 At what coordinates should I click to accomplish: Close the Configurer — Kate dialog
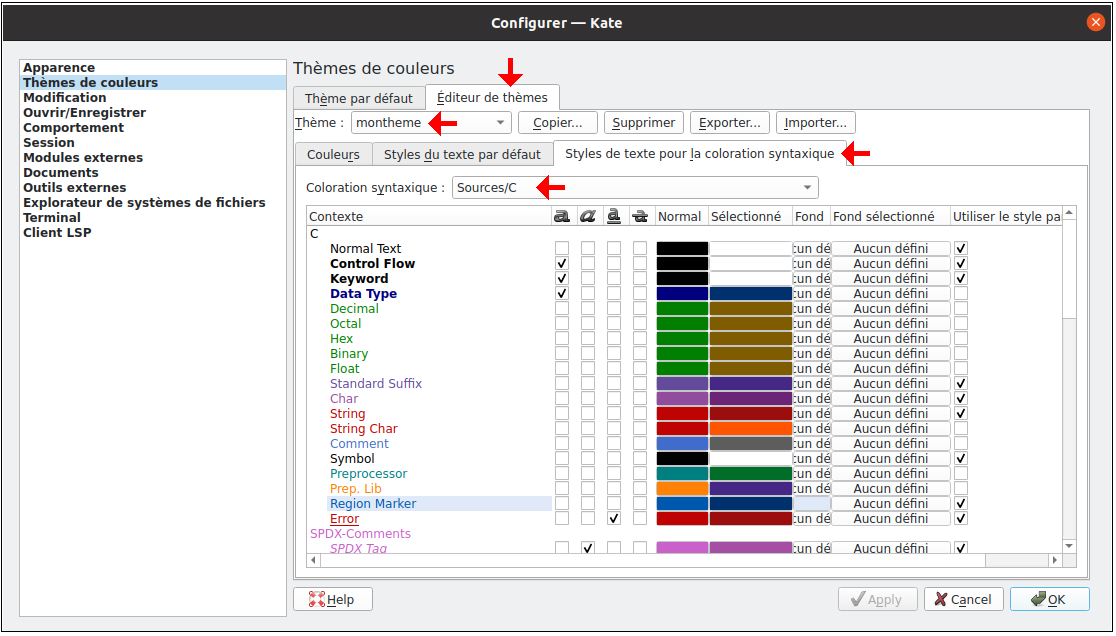[x=1096, y=23]
